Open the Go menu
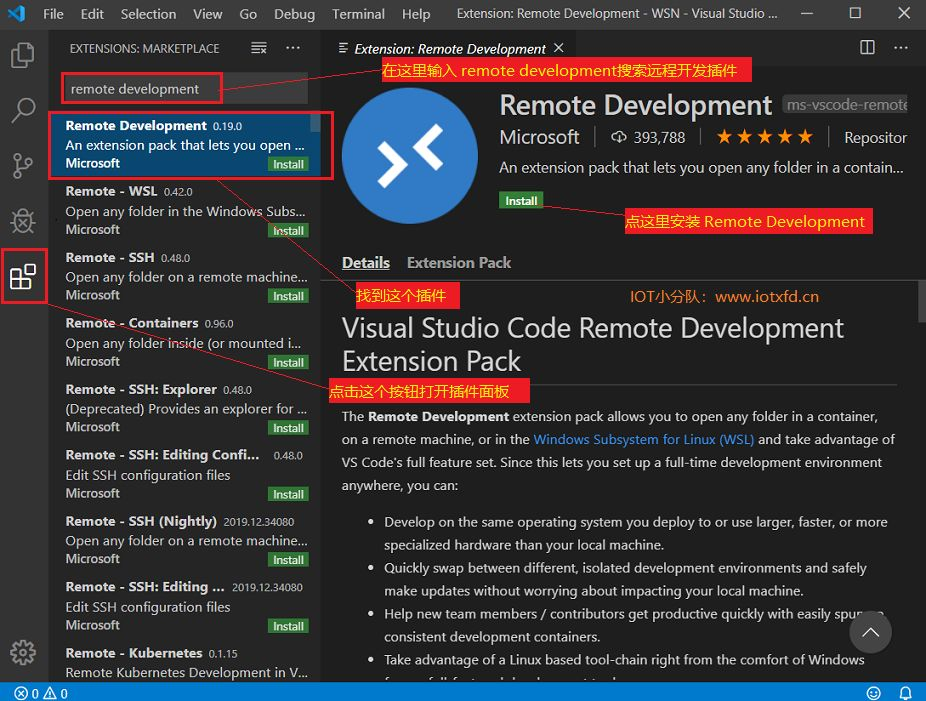 point(248,14)
